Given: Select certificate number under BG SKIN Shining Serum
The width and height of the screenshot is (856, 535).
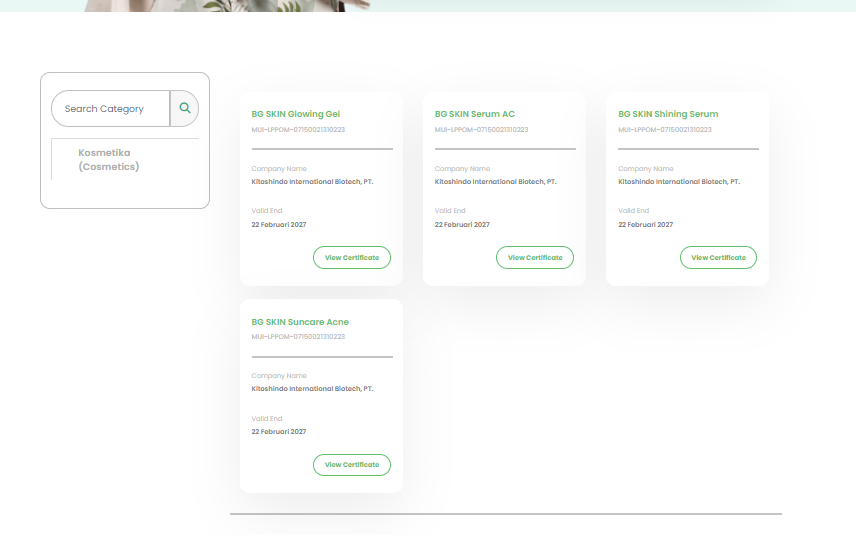Looking at the screenshot, I should (x=665, y=130).
